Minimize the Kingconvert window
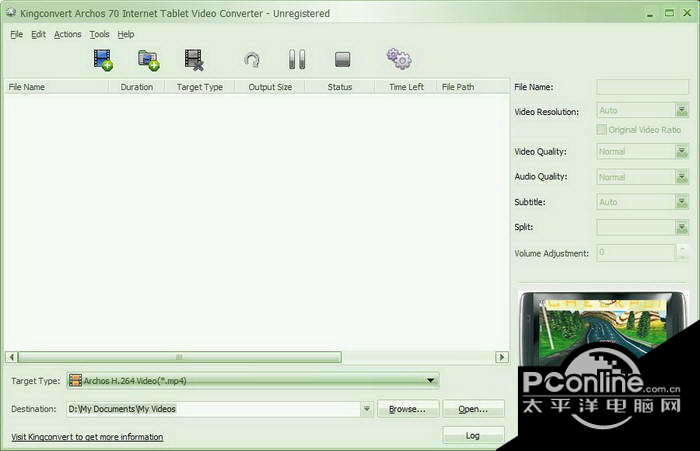The image size is (700, 451). click(650, 13)
